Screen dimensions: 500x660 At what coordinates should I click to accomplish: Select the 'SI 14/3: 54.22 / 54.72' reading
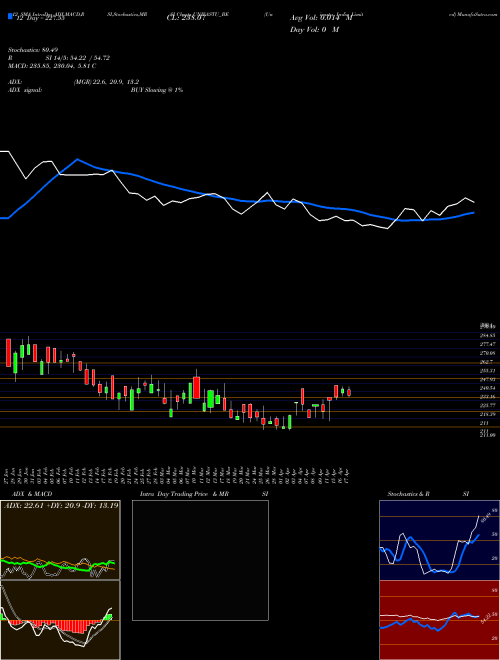[77, 58]
